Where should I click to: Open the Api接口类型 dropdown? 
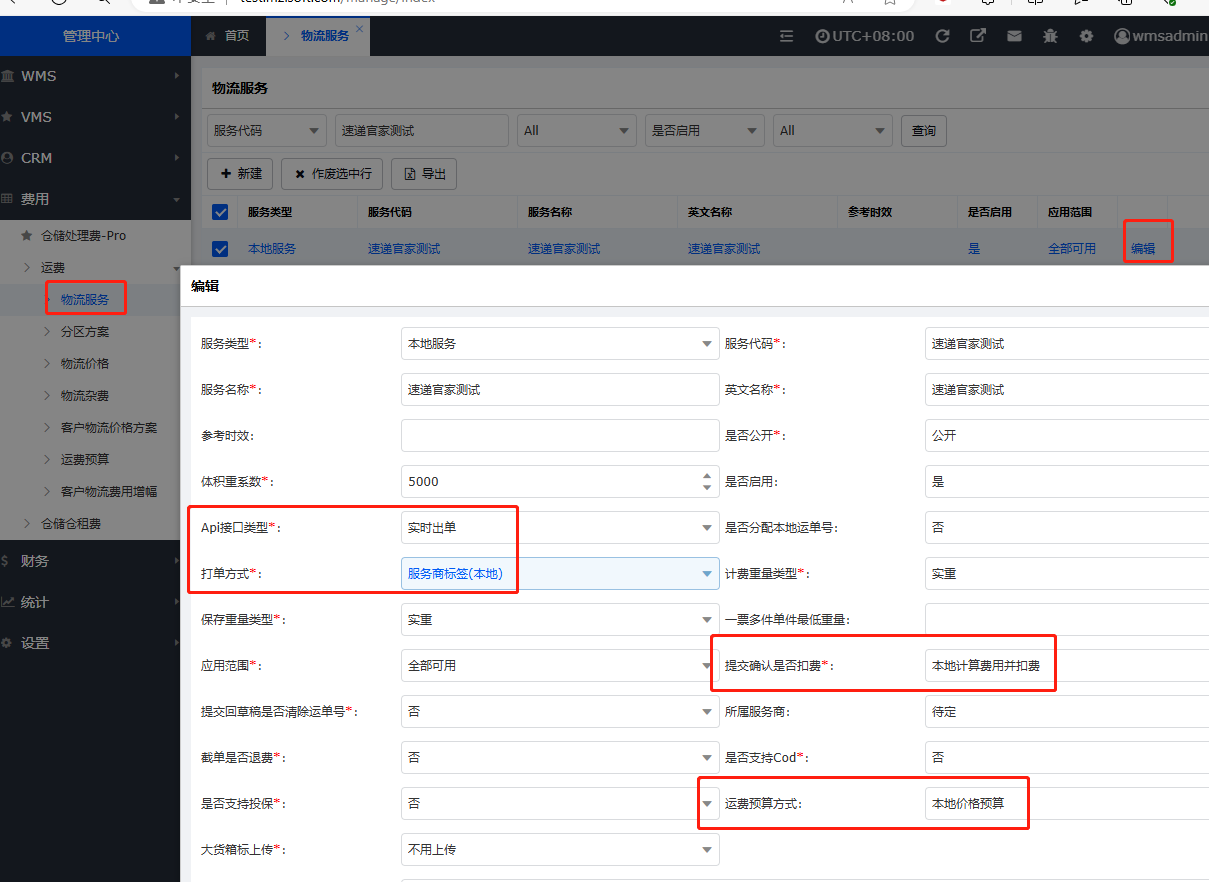point(560,527)
